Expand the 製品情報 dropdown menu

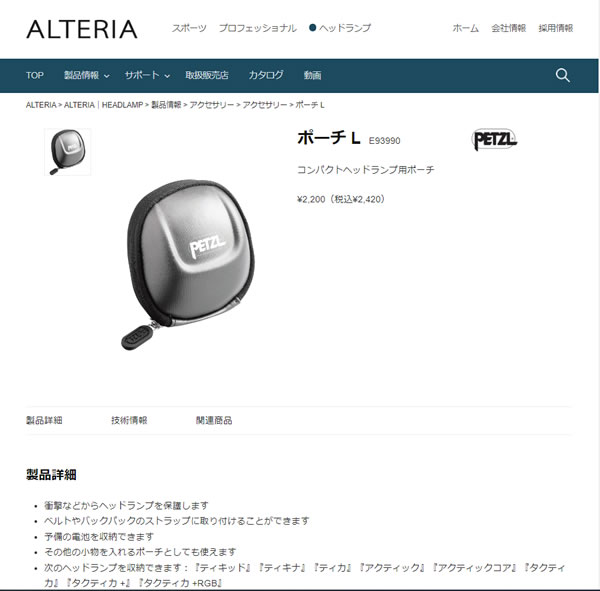tap(86, 75)
